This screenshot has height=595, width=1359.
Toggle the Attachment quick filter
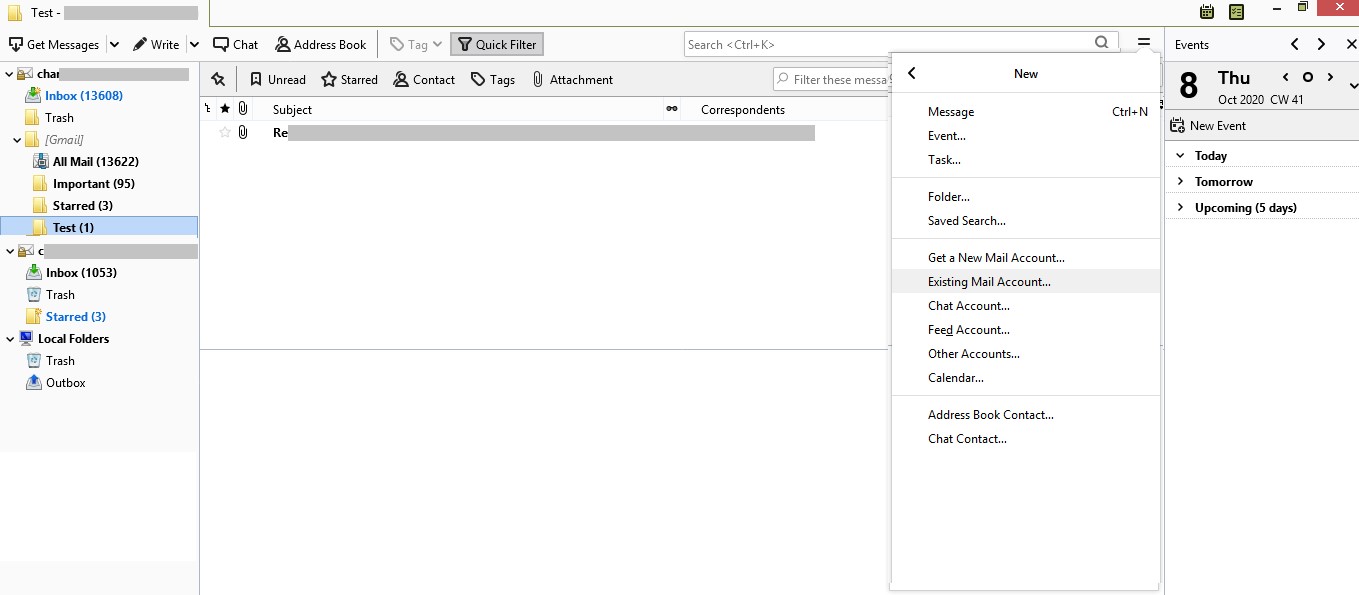click(572, 80)
